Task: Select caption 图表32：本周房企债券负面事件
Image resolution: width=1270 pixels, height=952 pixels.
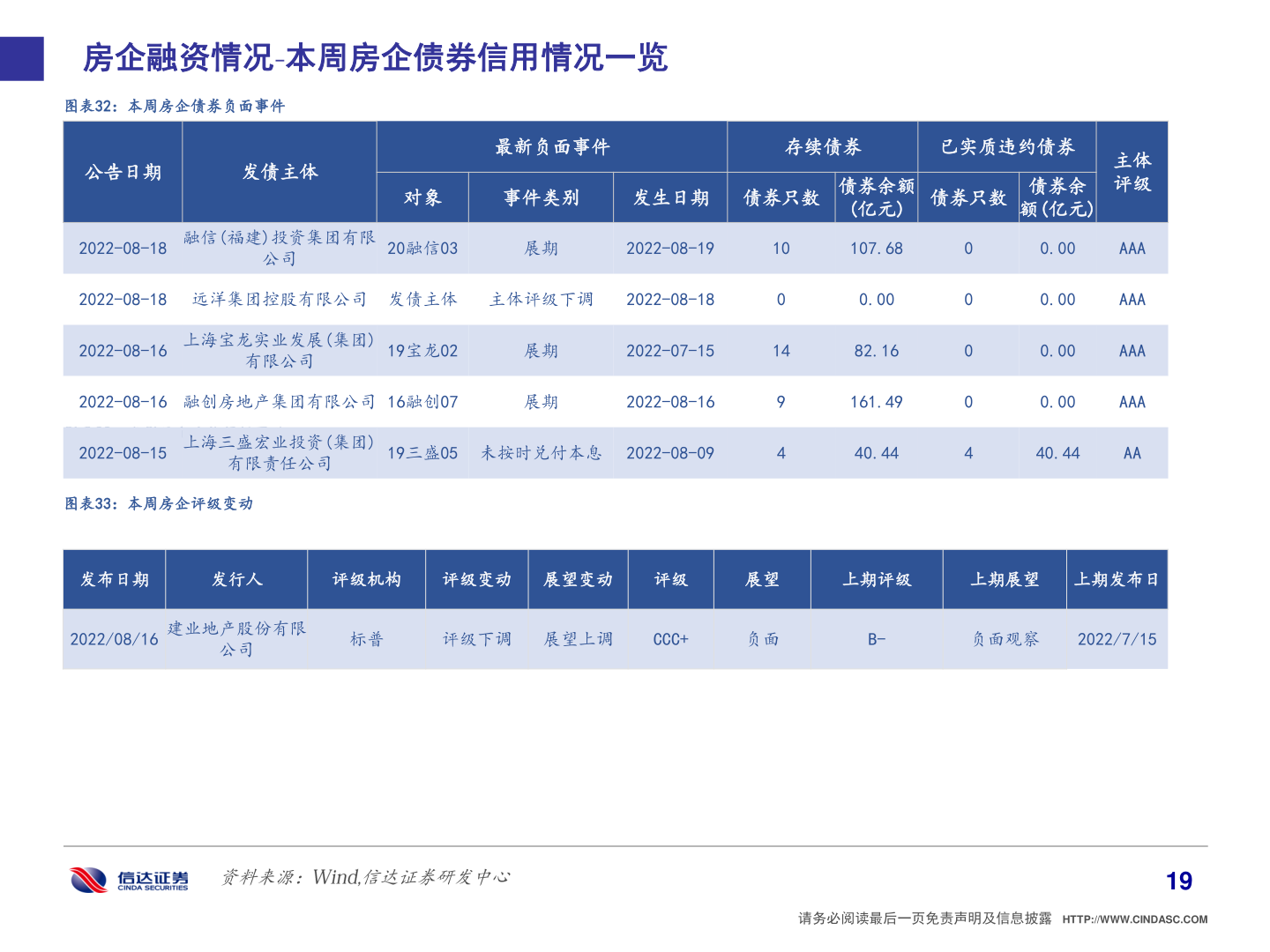Action: pos(175,106)
